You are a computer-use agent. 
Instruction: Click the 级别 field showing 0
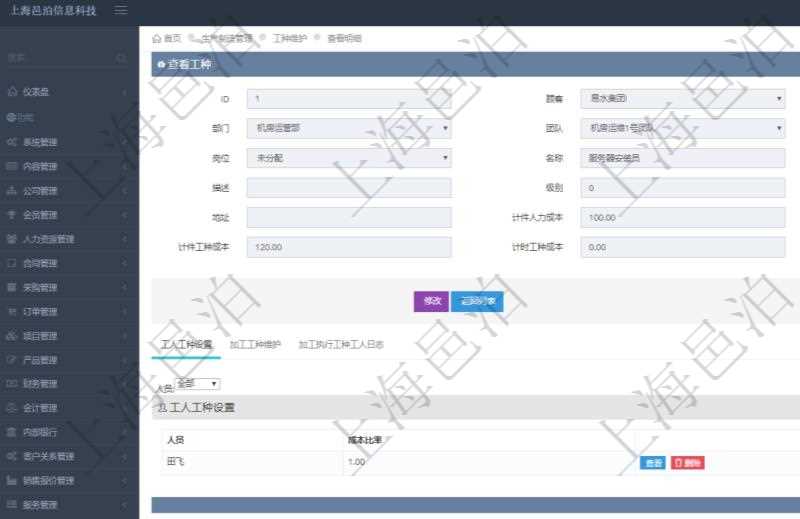[683, 188]
